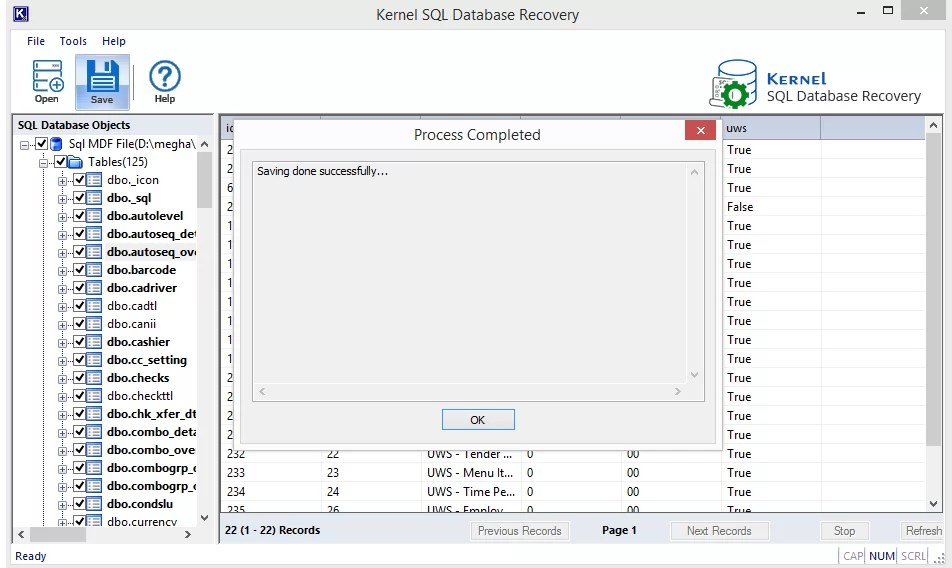Image resolution: width=952 pixels, height=568 pixels.
Task: Toggle the dbo.condslu checkbox
Action: [x=79, y=504]
